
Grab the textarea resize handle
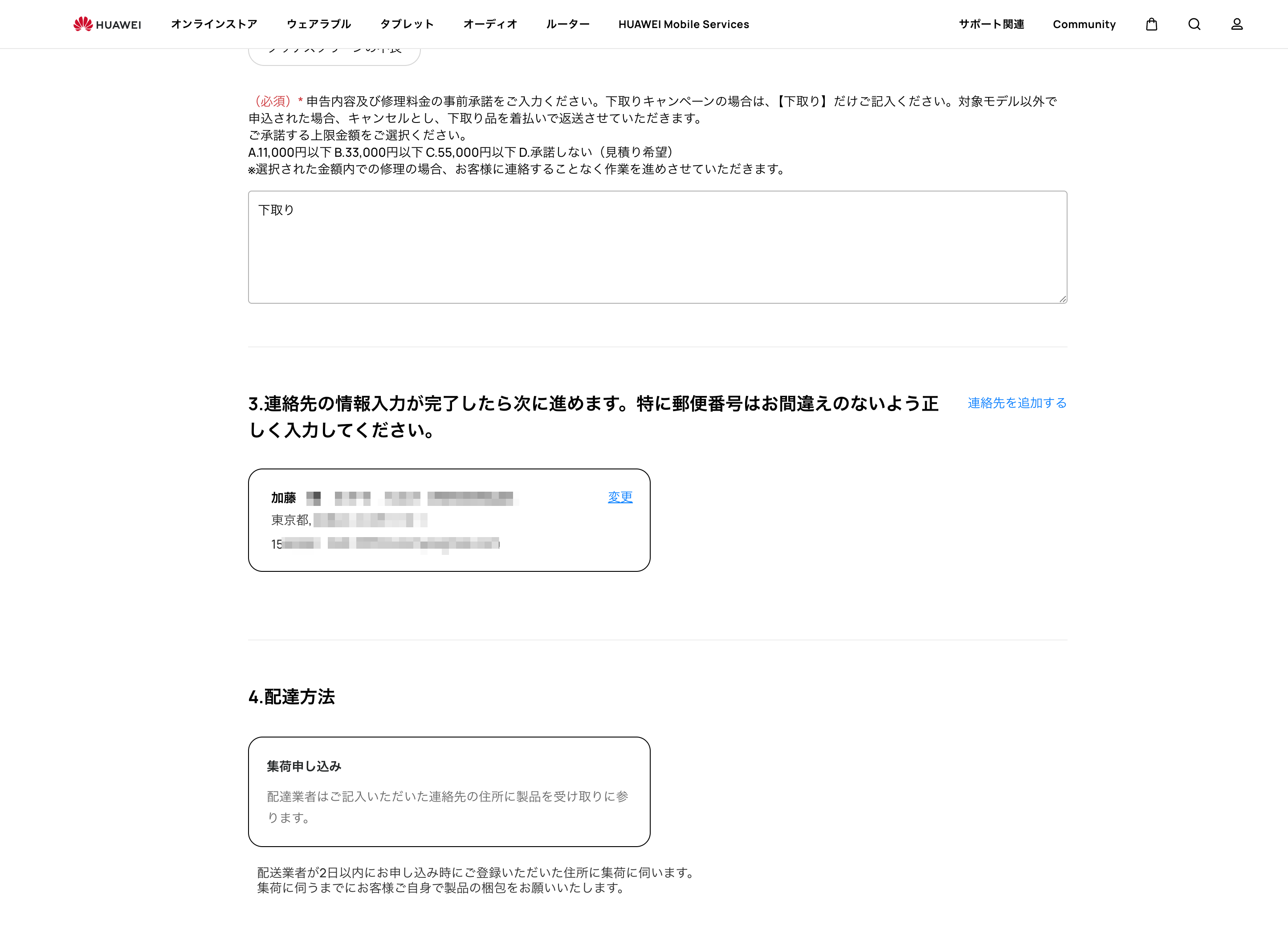point(1063,299)
